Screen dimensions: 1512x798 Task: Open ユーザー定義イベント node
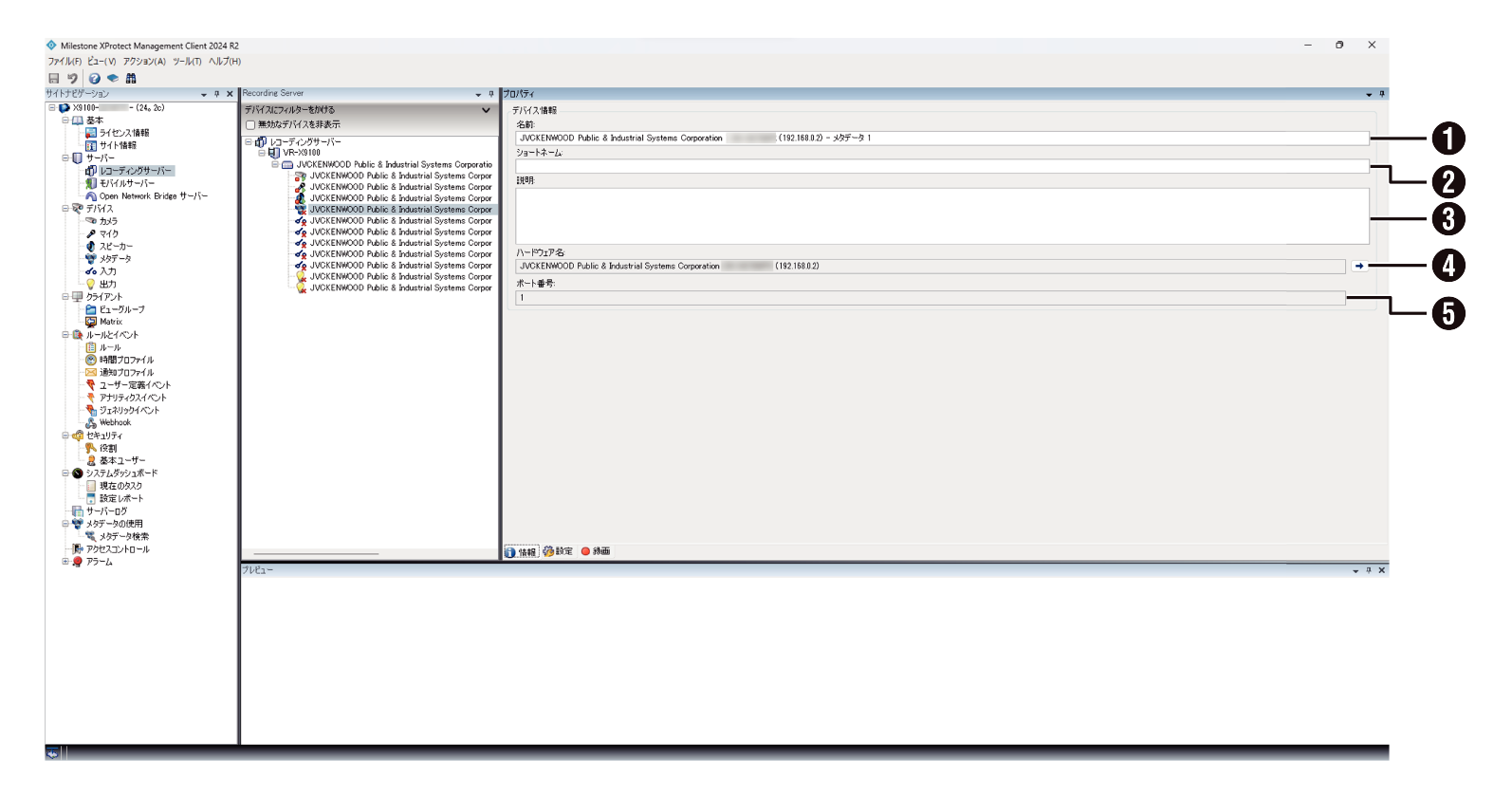[x=135, y=385]
